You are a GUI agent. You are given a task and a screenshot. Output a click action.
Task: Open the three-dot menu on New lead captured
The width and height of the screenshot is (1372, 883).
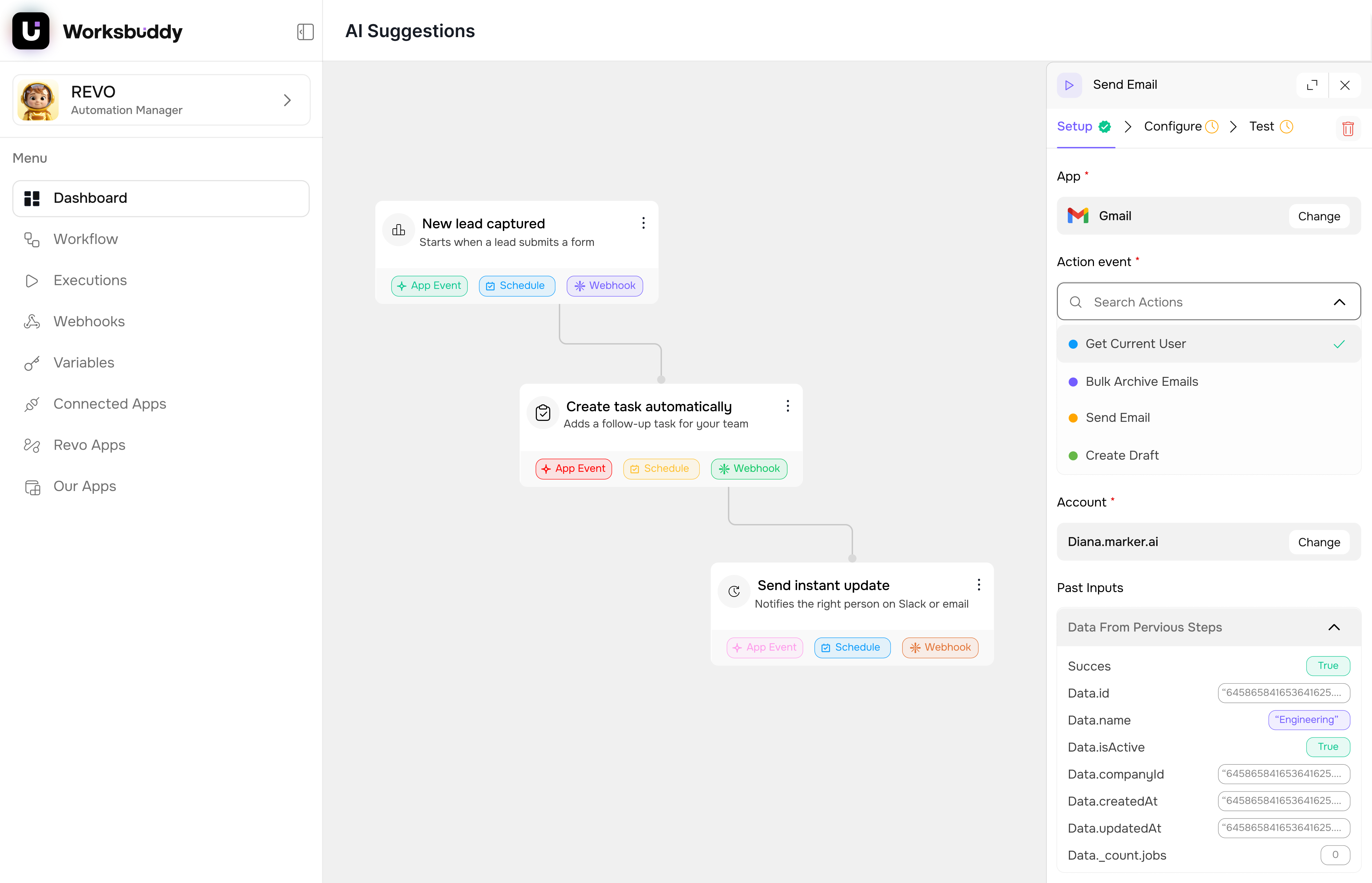point(644,223)
